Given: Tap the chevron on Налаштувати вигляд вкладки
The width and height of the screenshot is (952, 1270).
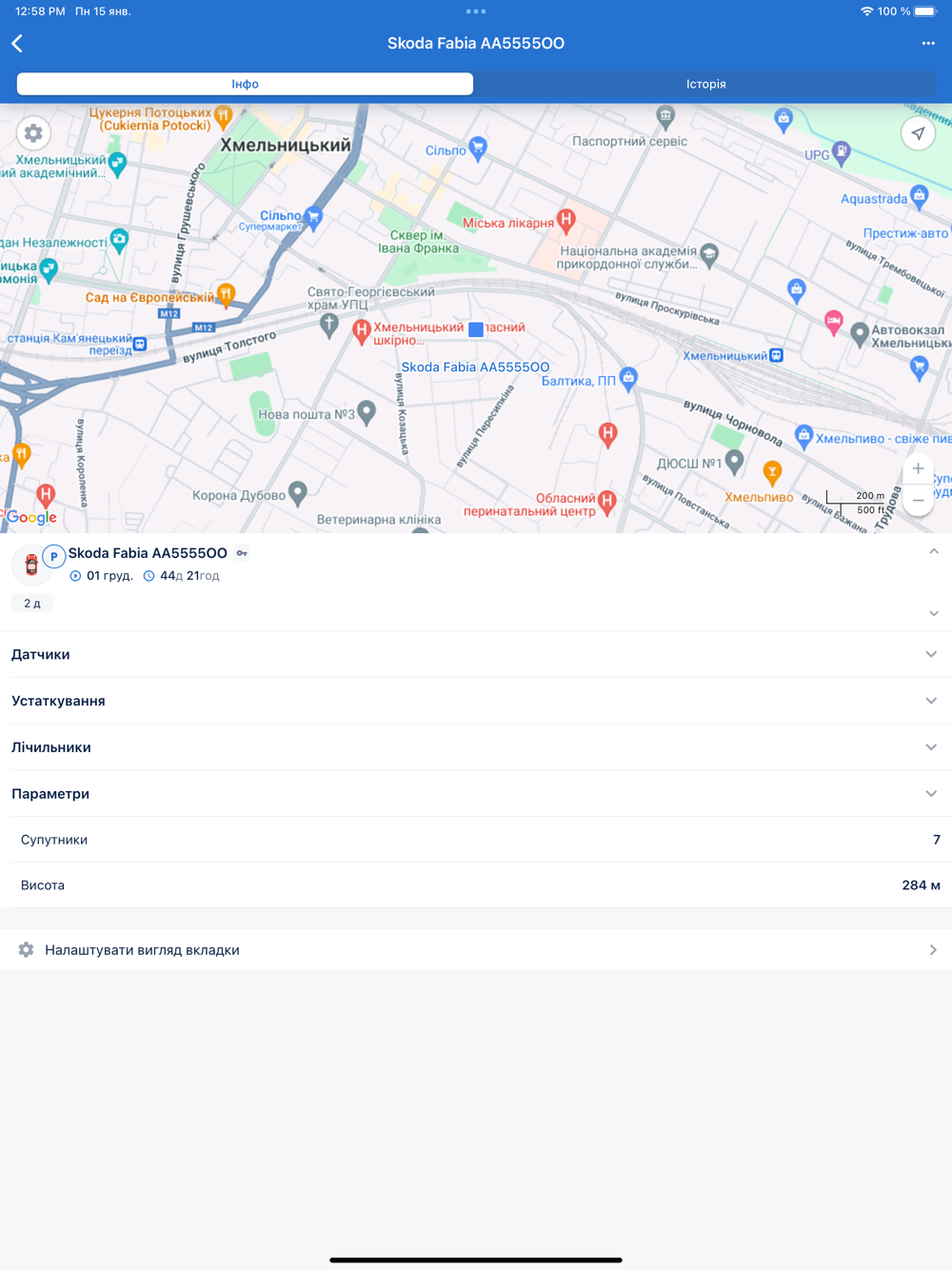Looking at the screenshot, I should [x=933, y=950].
